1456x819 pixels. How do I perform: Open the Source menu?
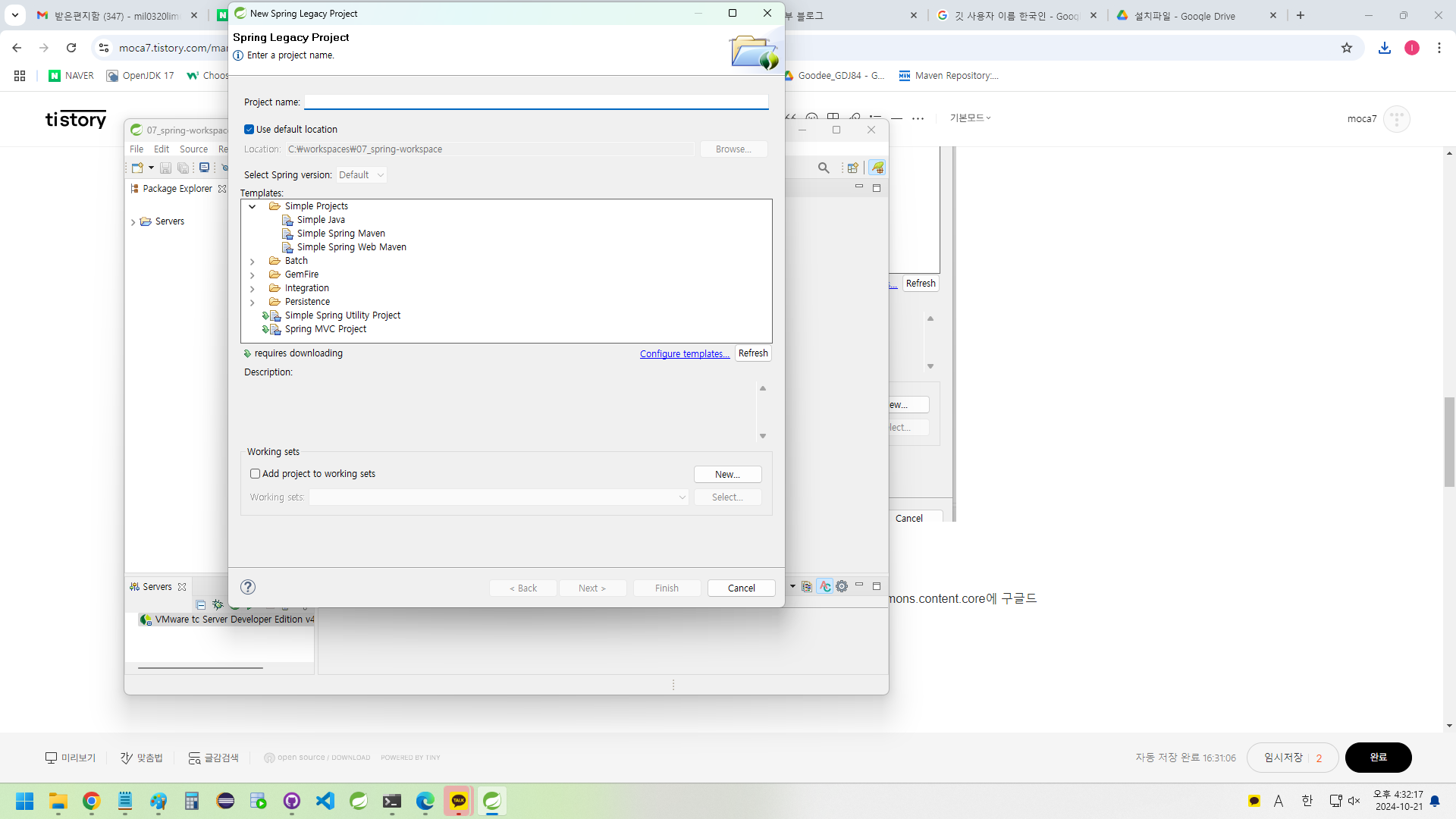(193, 149)
